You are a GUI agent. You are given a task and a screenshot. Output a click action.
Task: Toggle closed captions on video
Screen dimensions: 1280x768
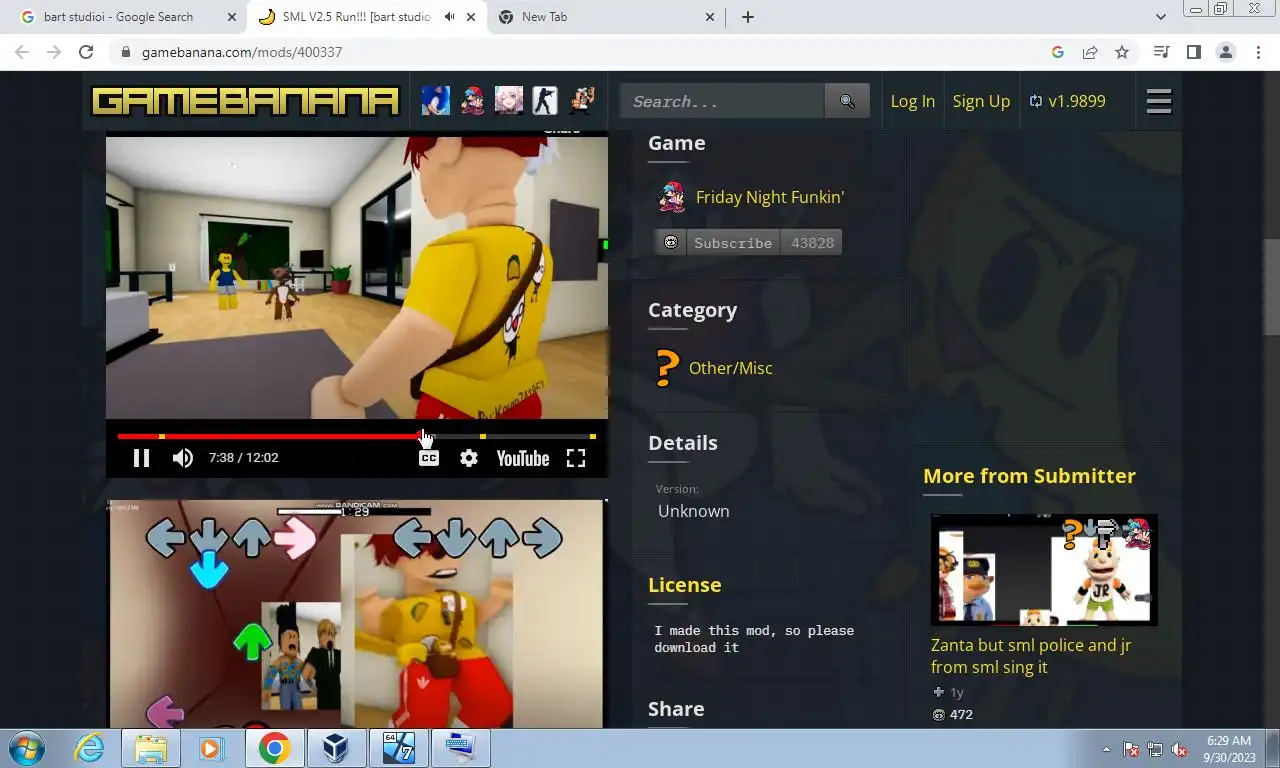[x=428, y=458]
